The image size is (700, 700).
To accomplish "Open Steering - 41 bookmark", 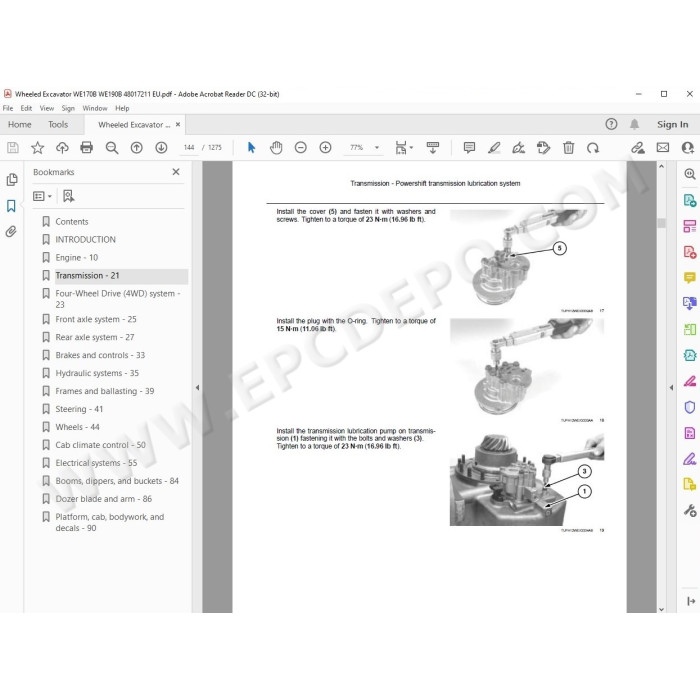I will coord(79,409).
